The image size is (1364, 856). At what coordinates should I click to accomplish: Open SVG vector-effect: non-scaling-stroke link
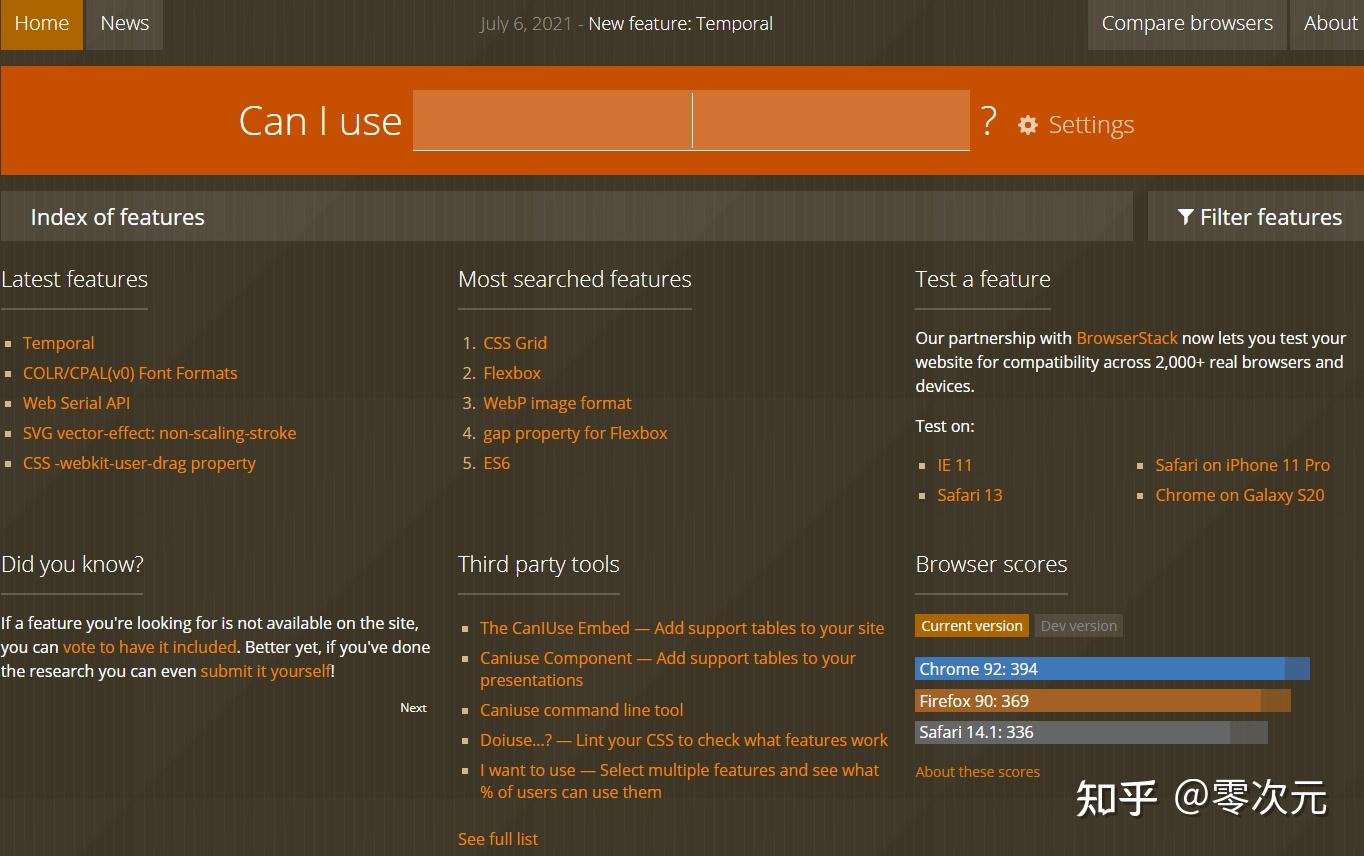click(160, 433)
